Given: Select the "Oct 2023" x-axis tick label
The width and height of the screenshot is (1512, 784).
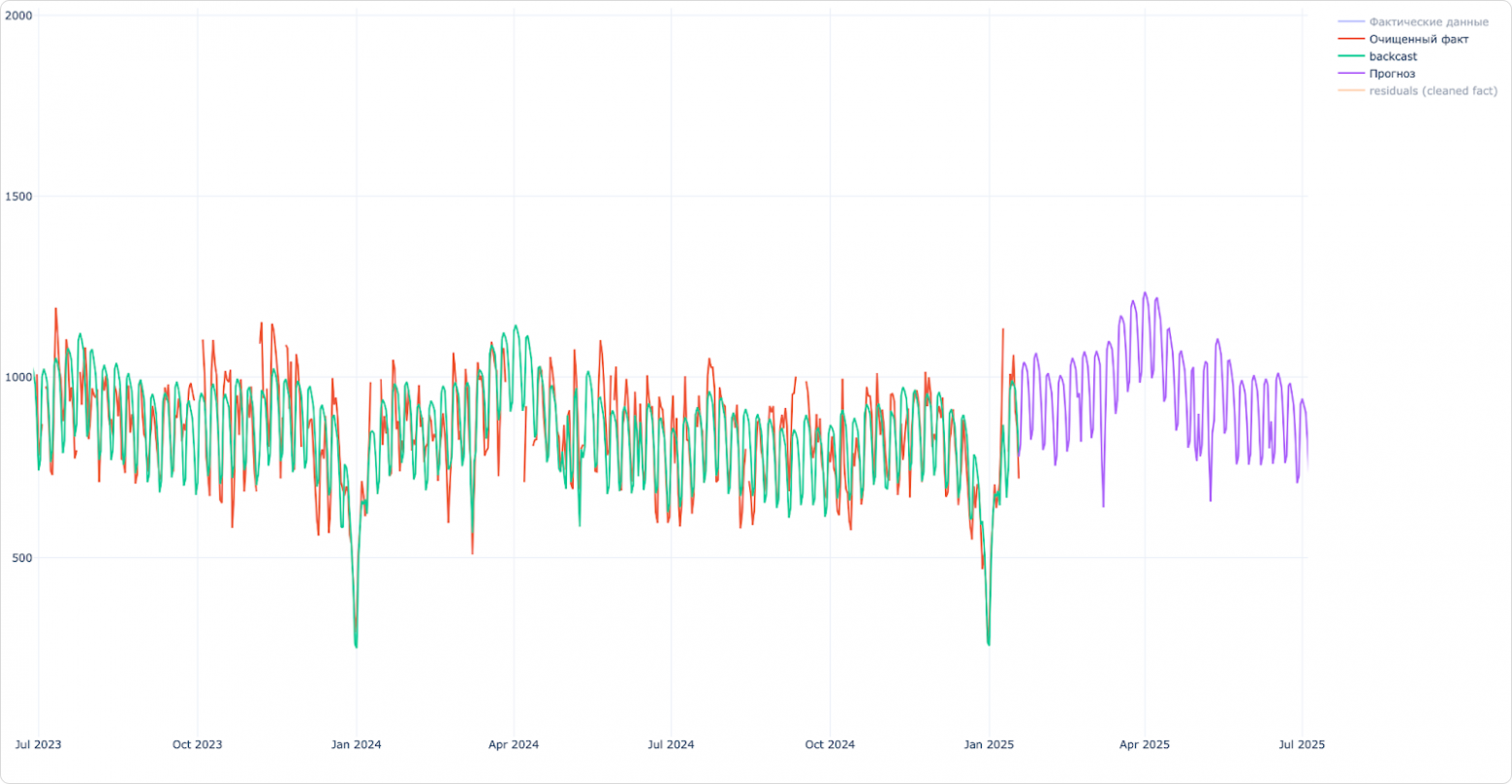Looking at the screenshot, I should (x=197, y=744).
